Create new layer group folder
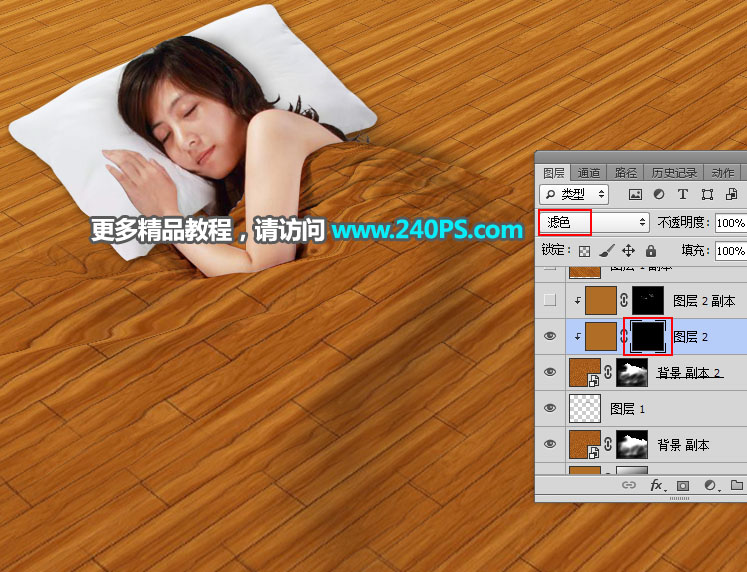747x572 pixels. click(737, 485)
